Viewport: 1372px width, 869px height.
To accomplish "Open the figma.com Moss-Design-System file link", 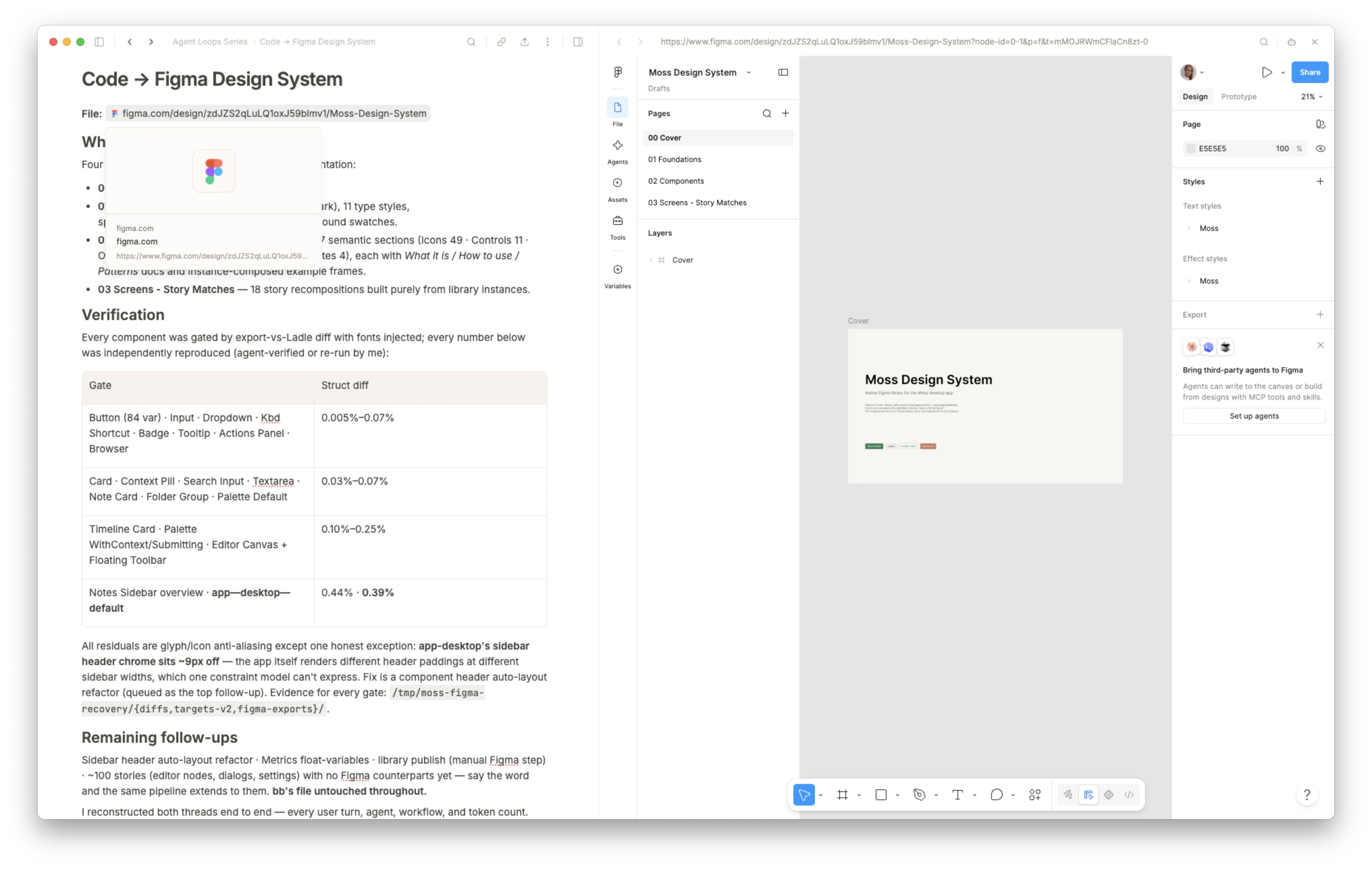I will (268, 113).
